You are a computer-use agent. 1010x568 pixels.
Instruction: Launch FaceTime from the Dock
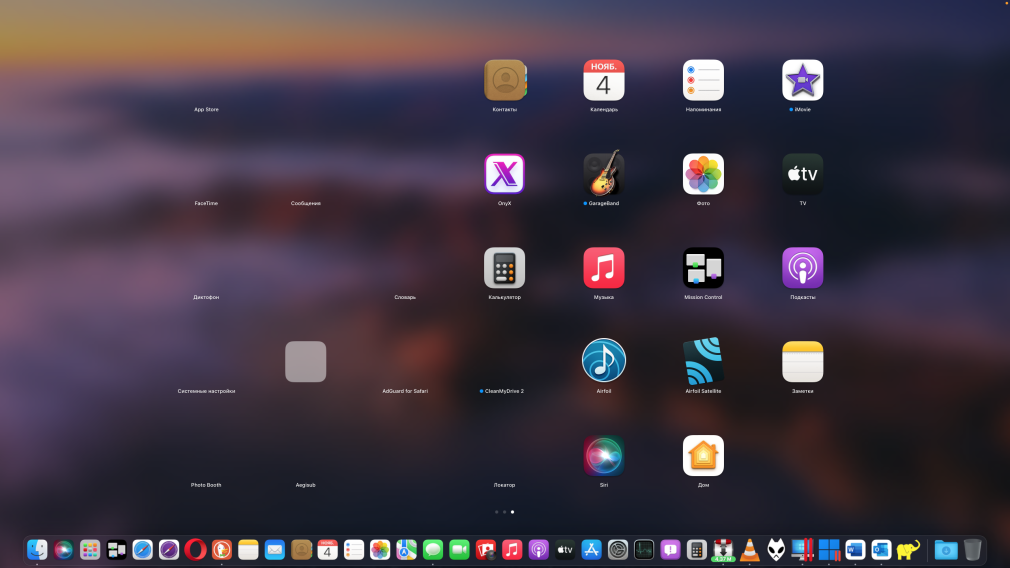coord(459,549)
